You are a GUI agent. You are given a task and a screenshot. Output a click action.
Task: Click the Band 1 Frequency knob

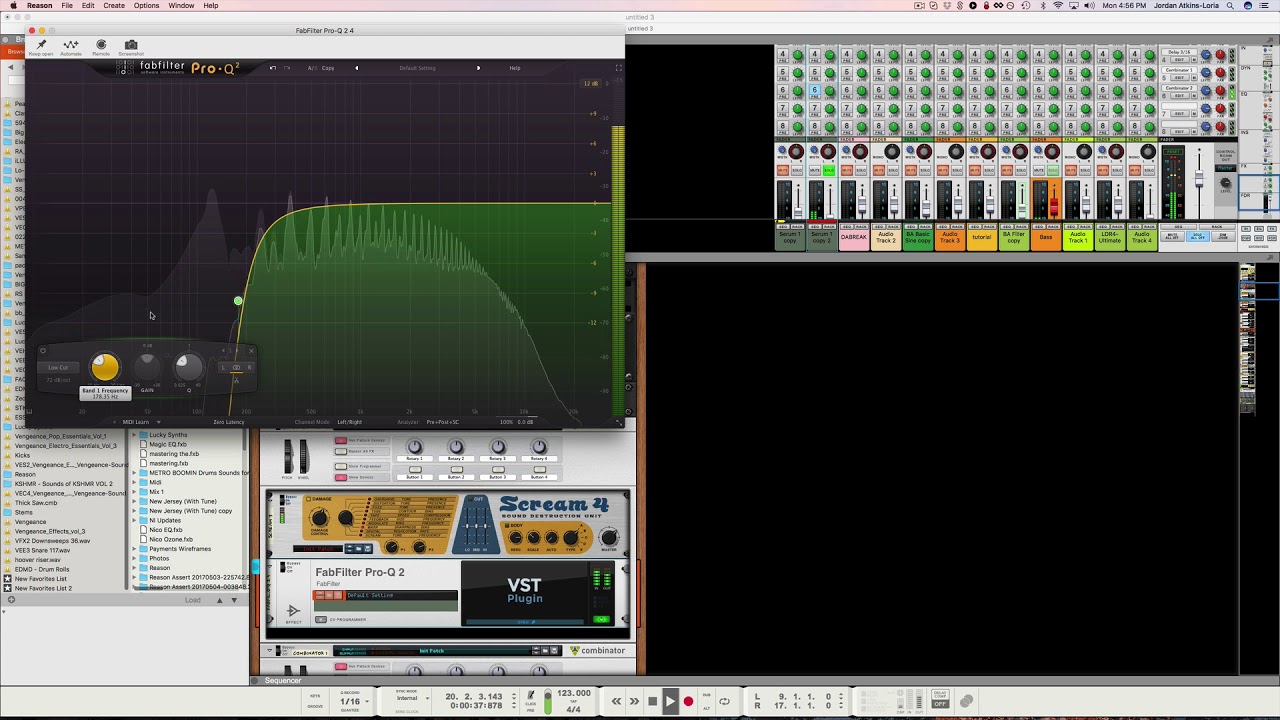click(x=104, y=368)
